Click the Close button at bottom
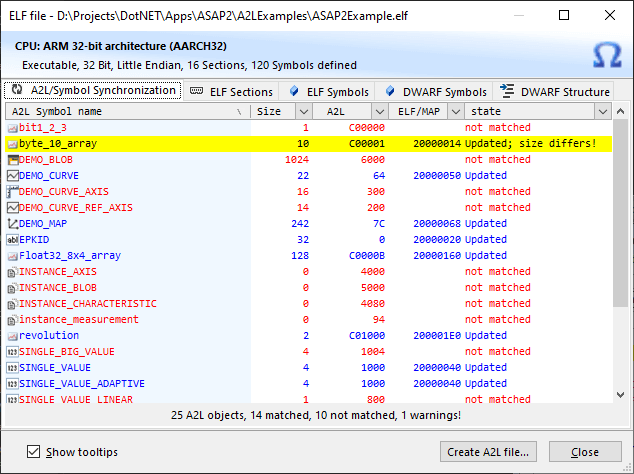The width and height of the screenshot is (634, 474). (x=585, y=452)
